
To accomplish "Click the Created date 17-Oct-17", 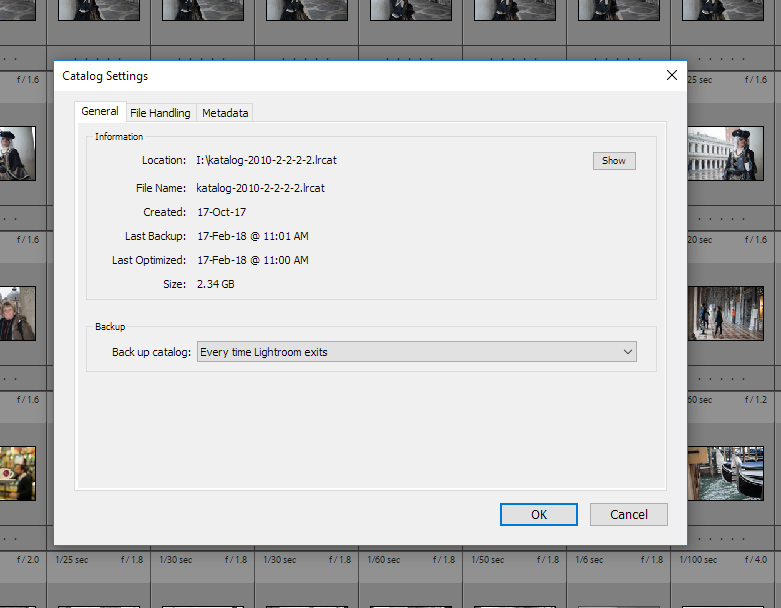I will [222, 212].
